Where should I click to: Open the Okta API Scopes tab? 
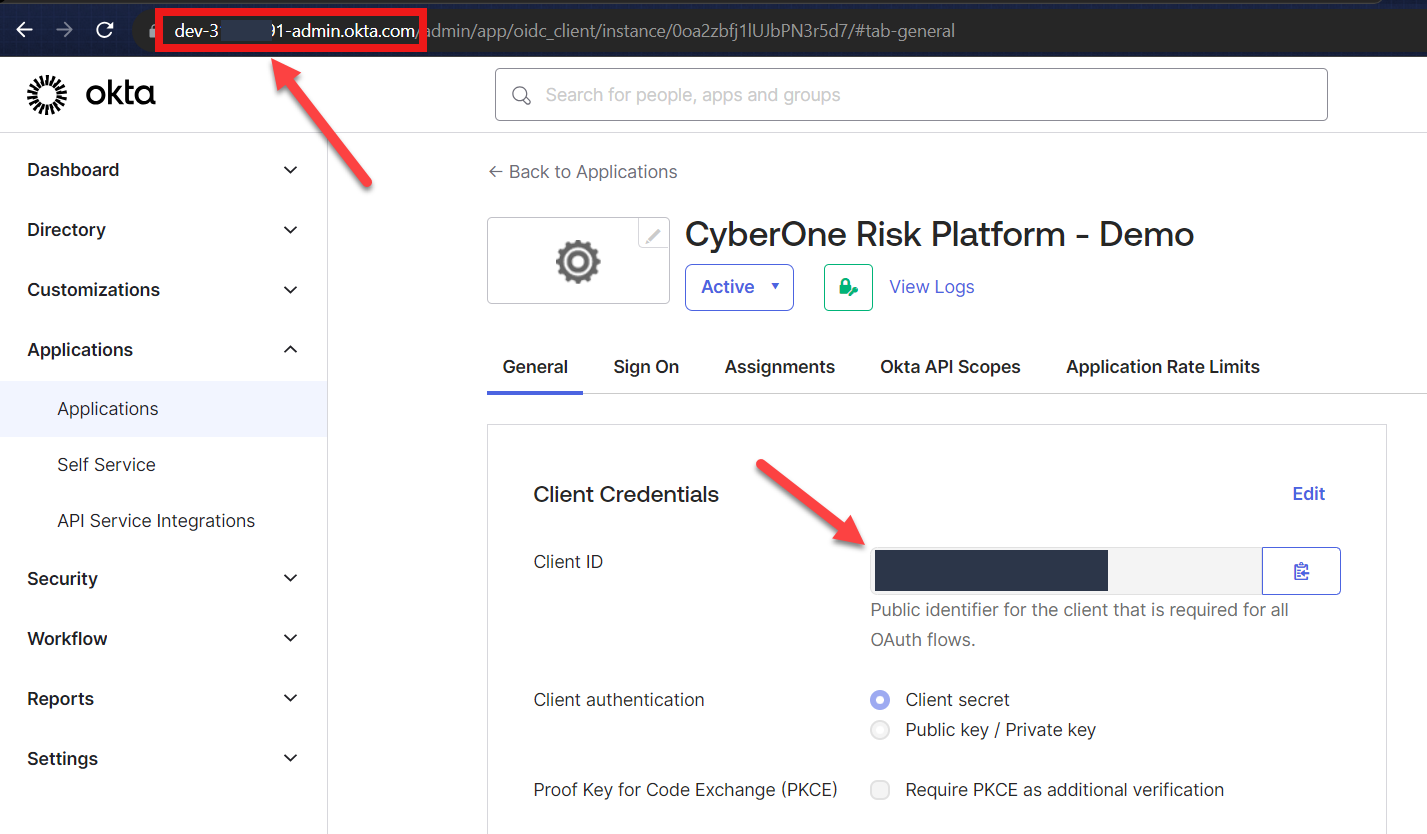950,367
